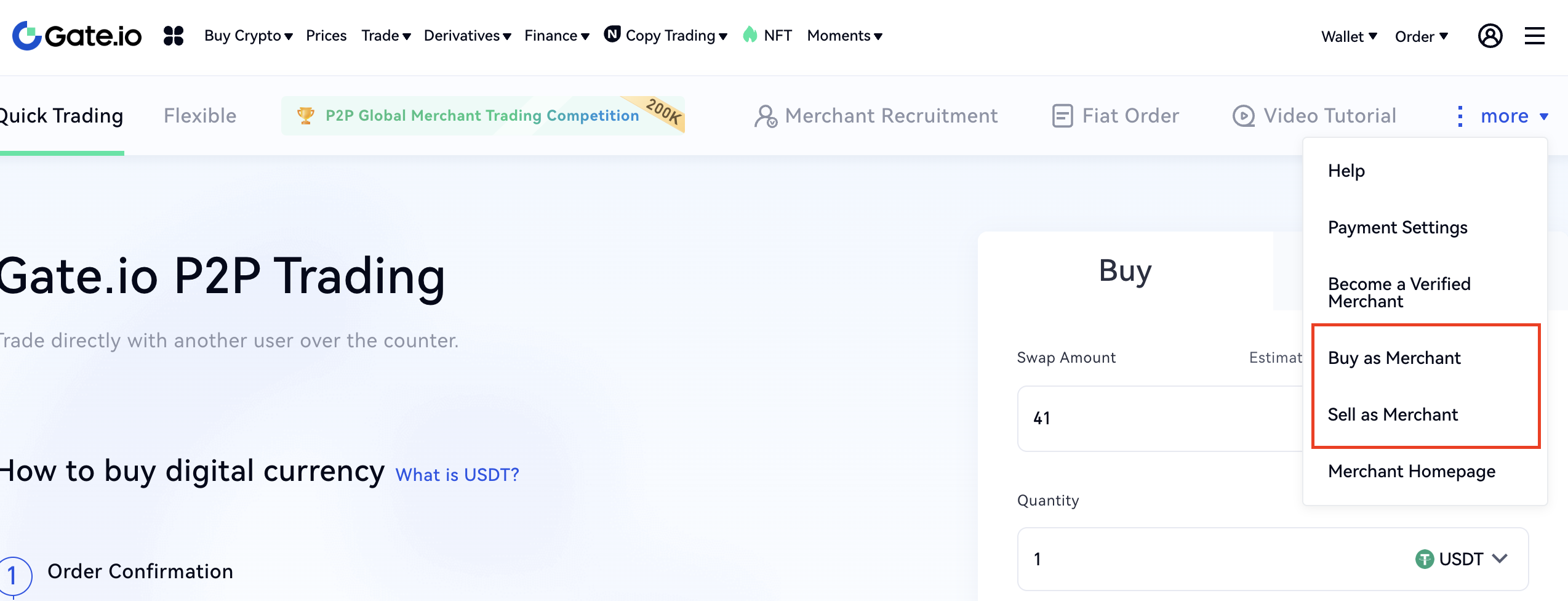The height and width of the screenshot is (601, 1568).
Task: Expand the Buy Crypto dropdown
Action: click(248, 36)
